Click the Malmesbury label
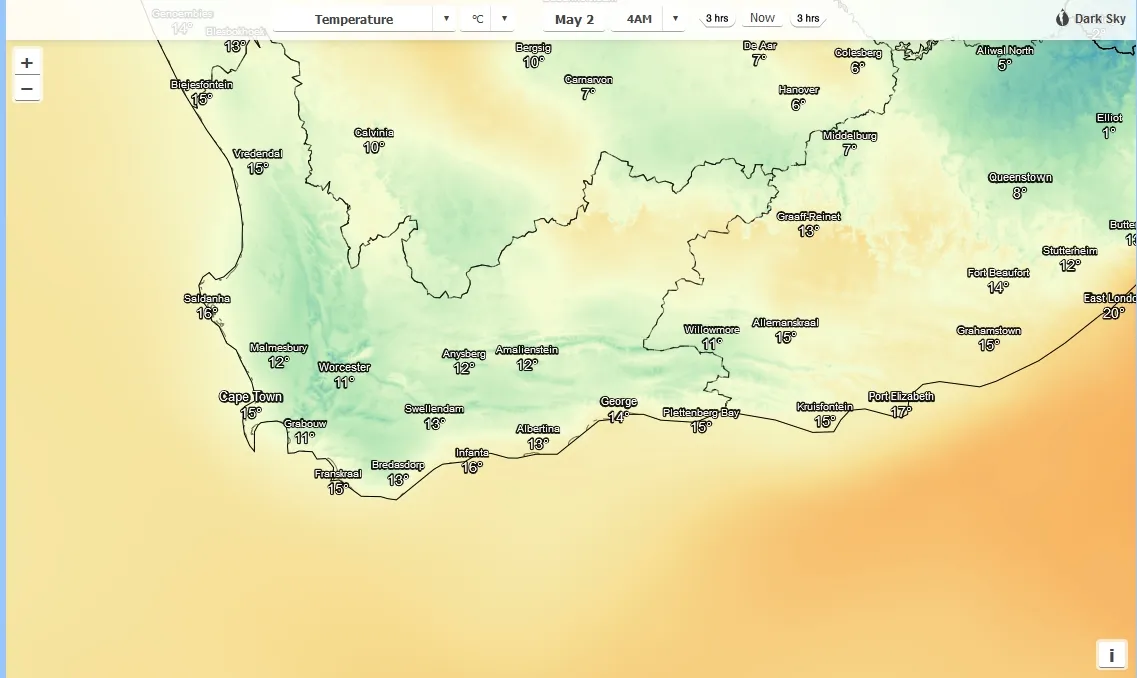Image resolution: width=1137 pixels, height=678 pixels. pyautogui.click(x=279, y=348)
